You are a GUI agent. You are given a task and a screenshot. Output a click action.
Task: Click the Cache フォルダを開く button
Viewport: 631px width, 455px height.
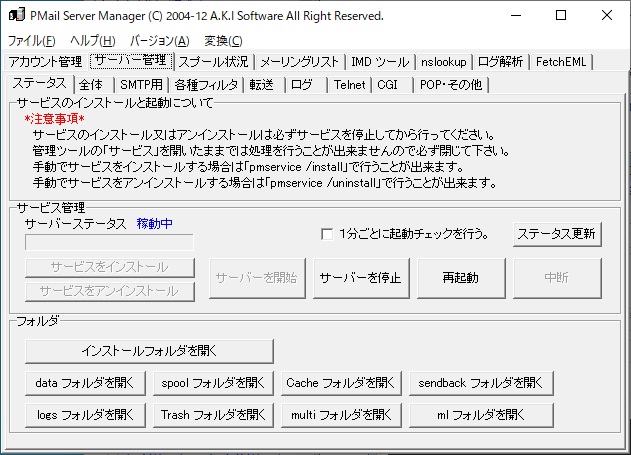(341, 383)
